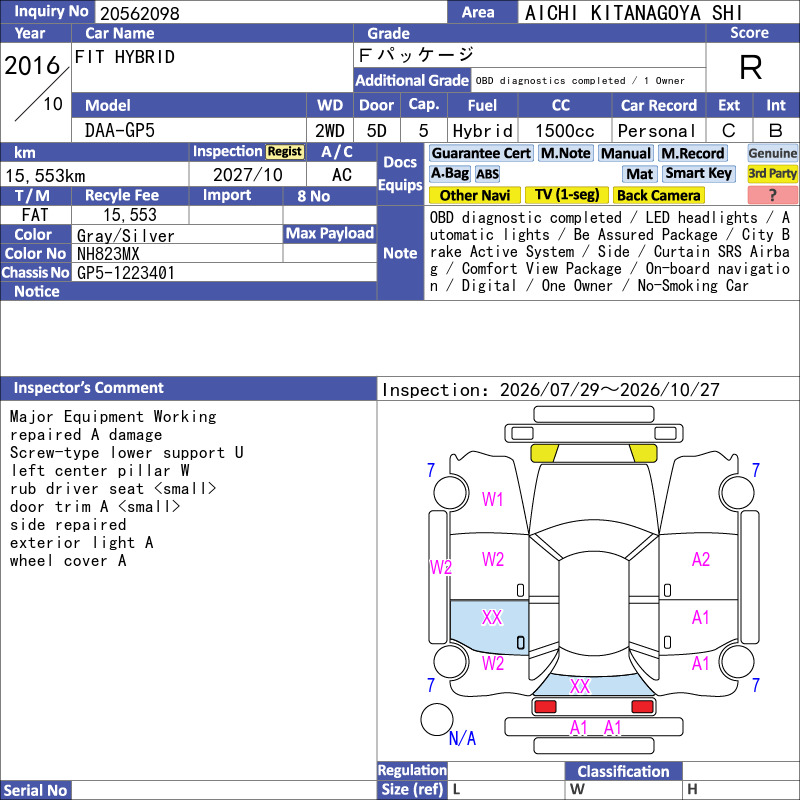The width and height of the screenshot is (800, 800).
Task: Click the red left tail light
Action: [x=545, y=707]
